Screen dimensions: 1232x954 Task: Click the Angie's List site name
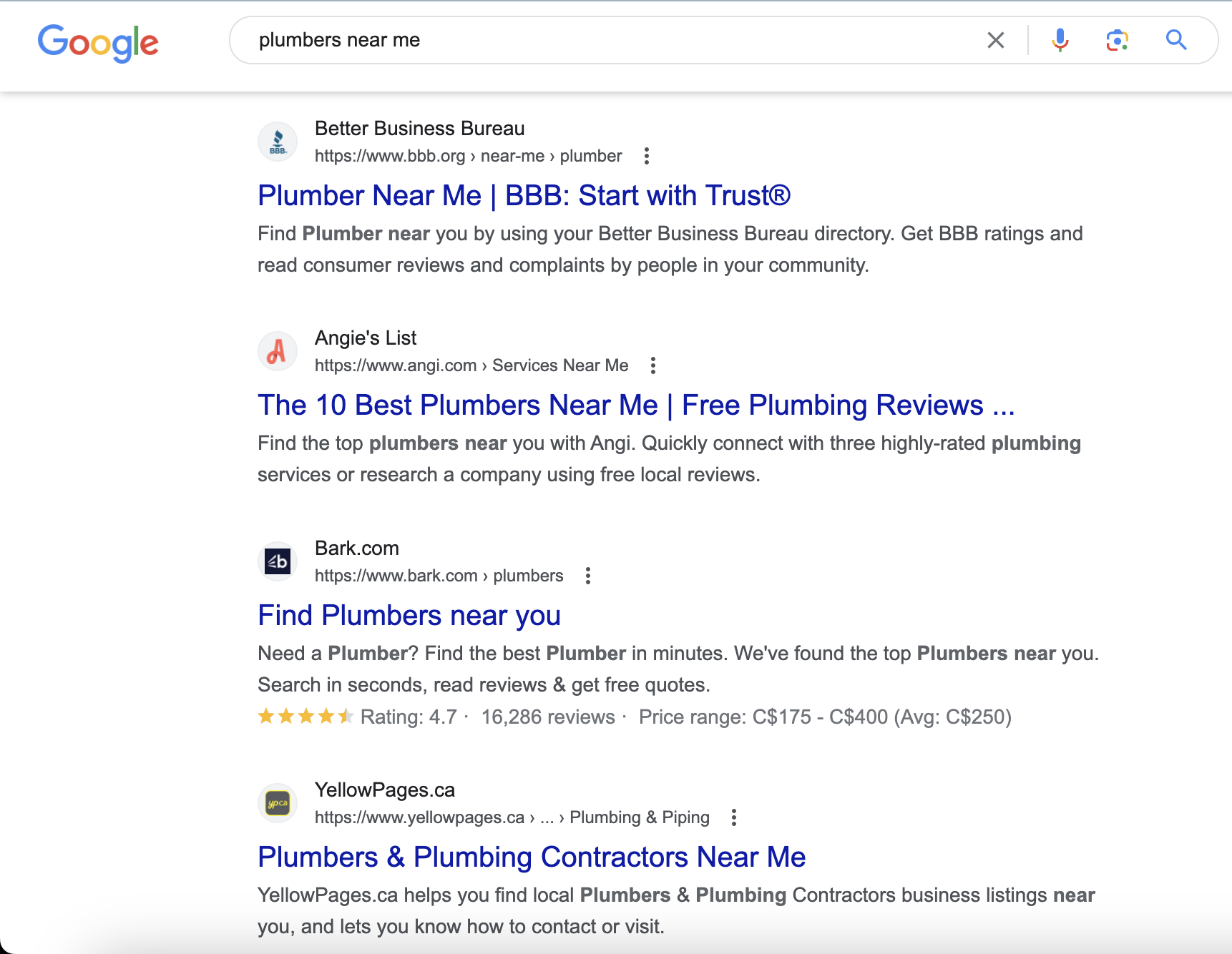[366, 338]
